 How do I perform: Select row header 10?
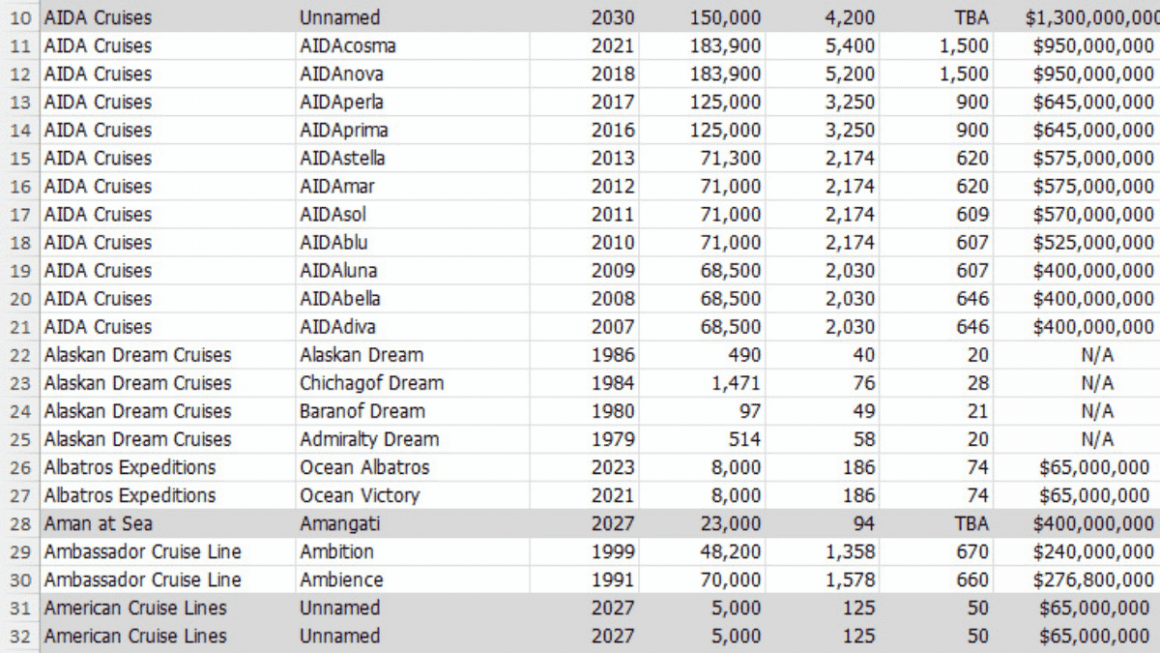coord(20,18)
